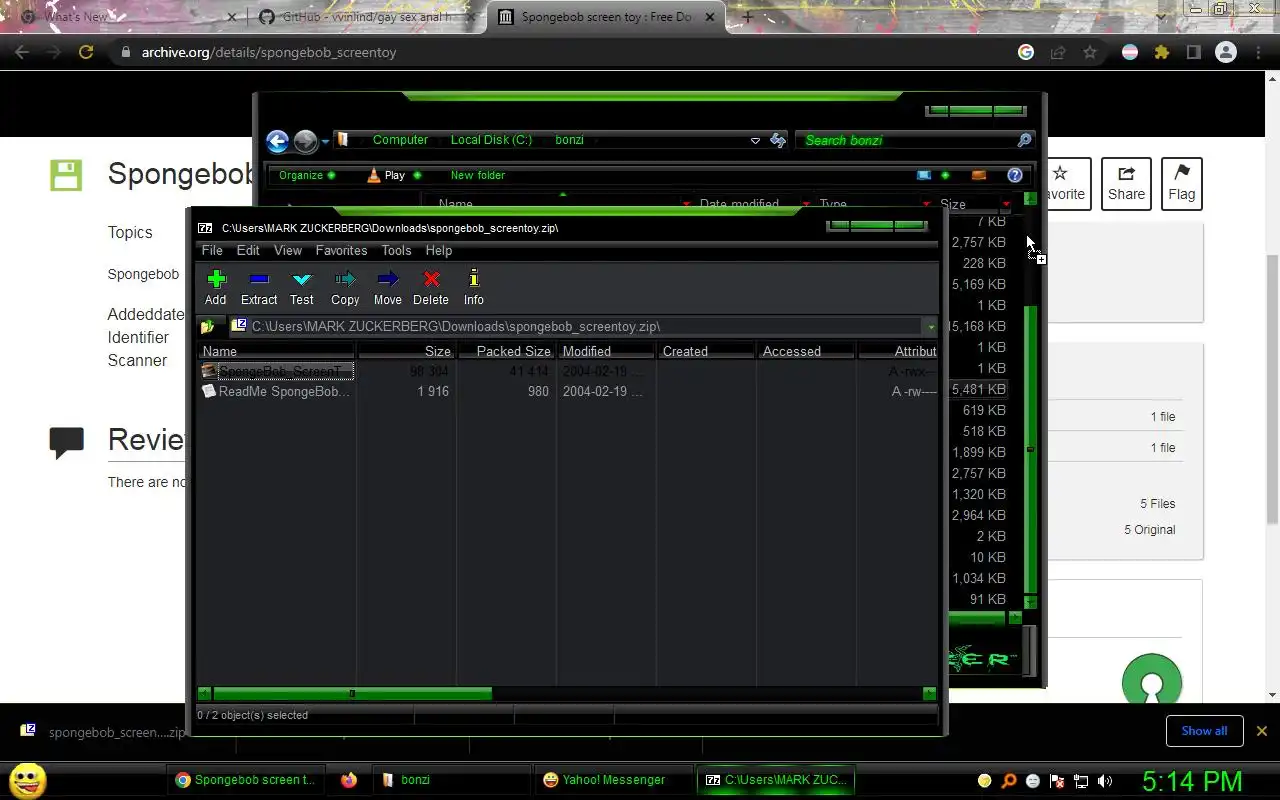Screen dimensions: 1280x800
Task: Open a new Chrome tab
Action: coord(747,17)
